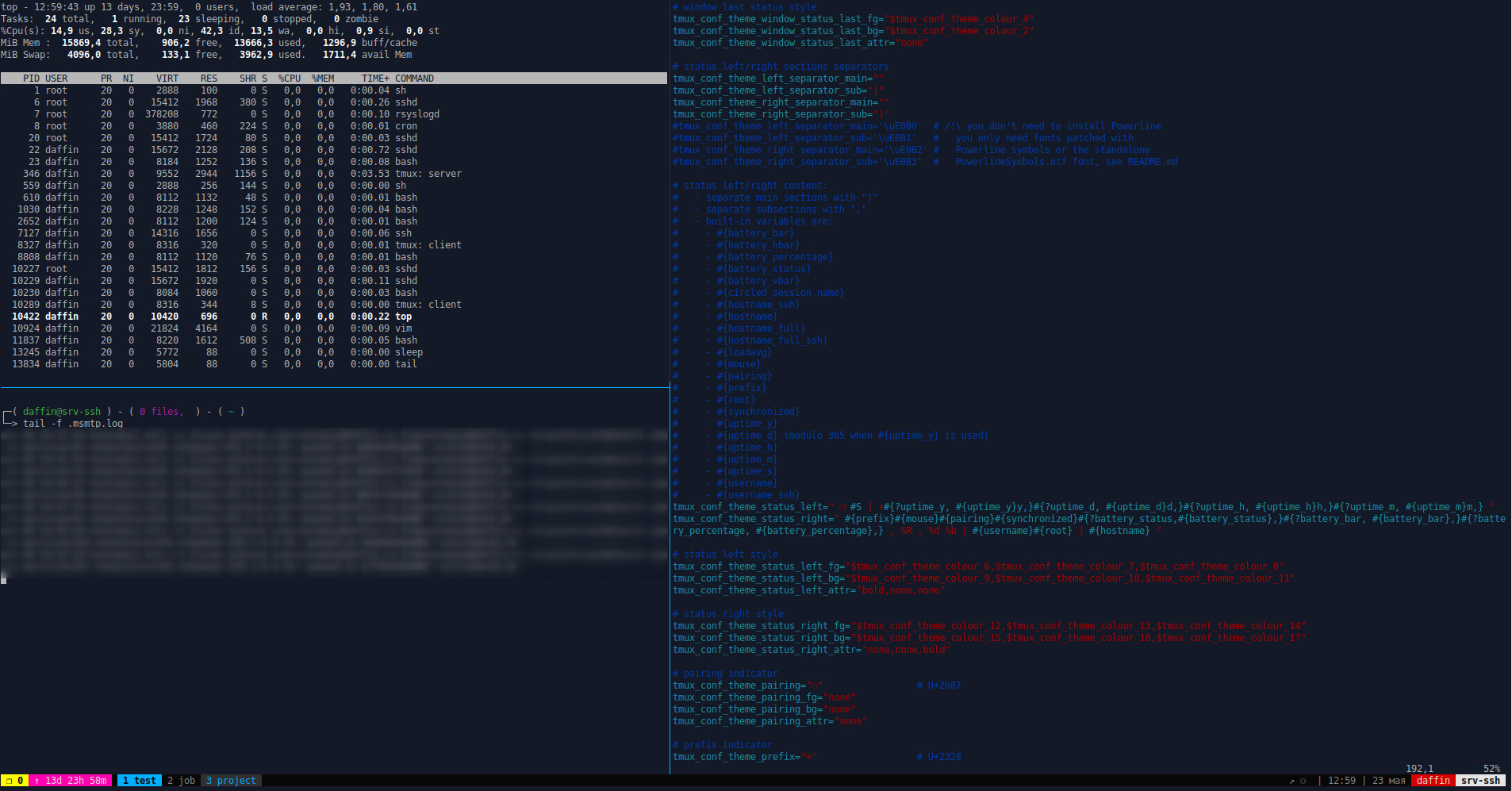Select the vim process row
The image size is (1512, 791).
tap(333, 328)
